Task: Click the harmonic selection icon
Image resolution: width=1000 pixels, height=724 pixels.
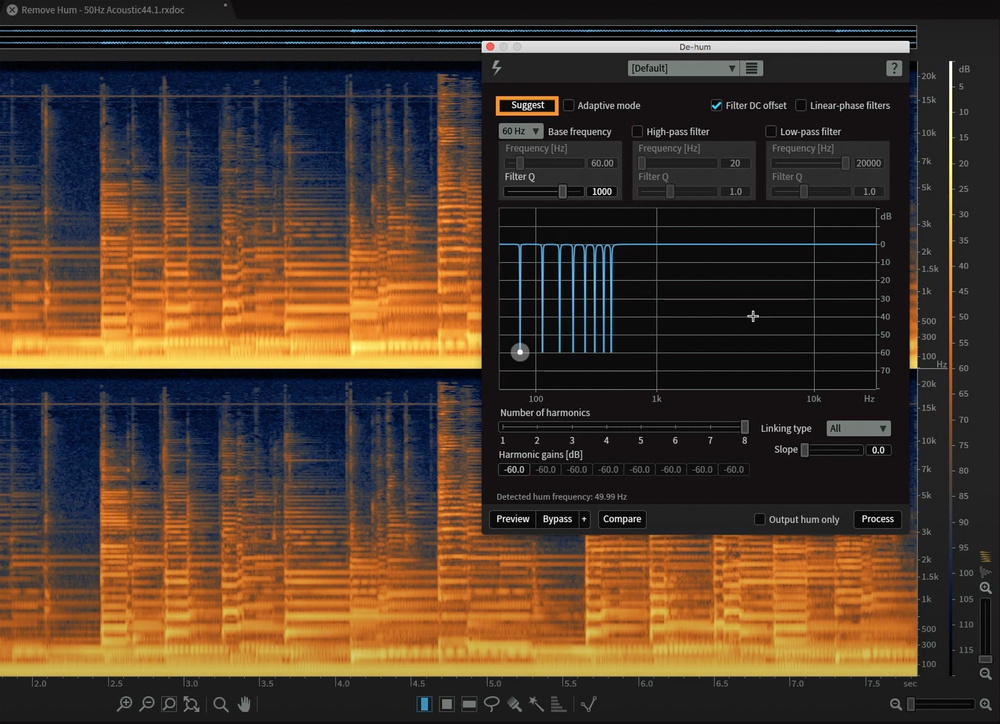Action: point(558,704)
